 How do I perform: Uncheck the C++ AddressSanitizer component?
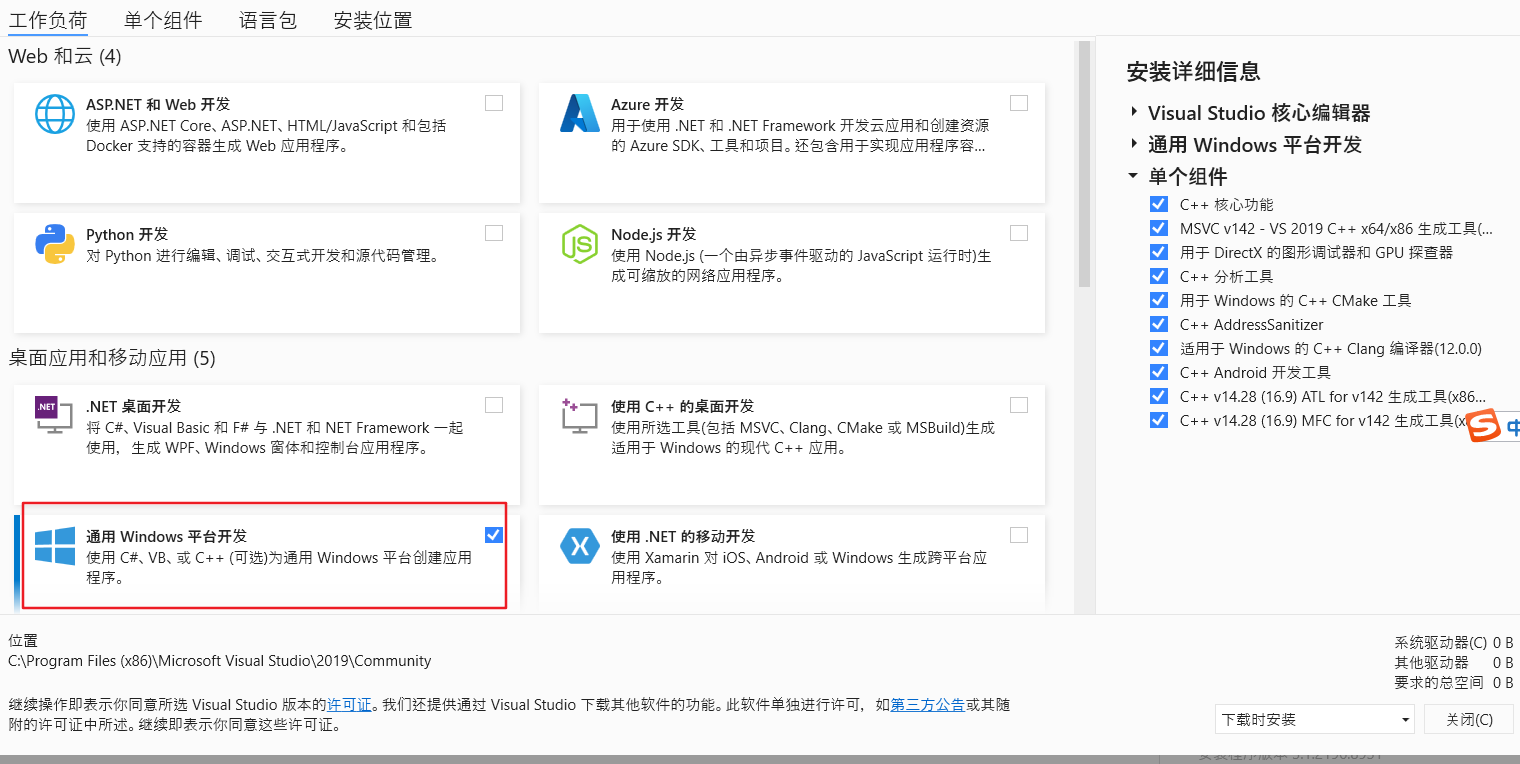tap(1159, 324)
